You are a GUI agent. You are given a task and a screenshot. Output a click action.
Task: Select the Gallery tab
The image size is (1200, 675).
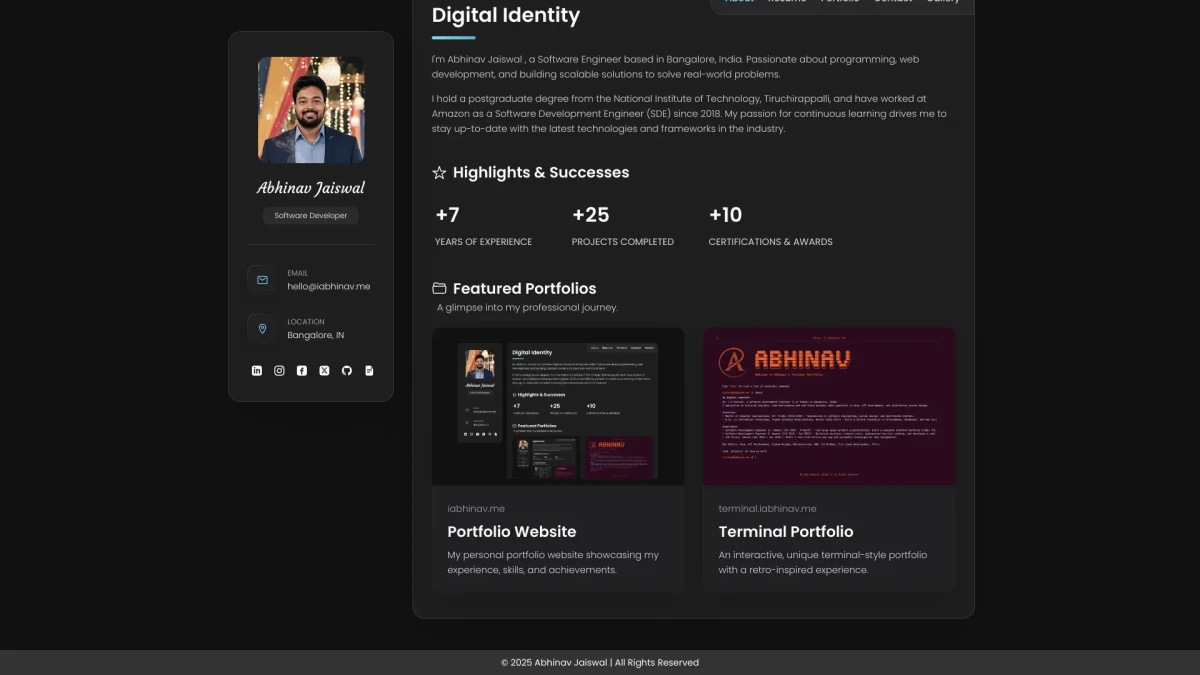[x=943, y=2]
